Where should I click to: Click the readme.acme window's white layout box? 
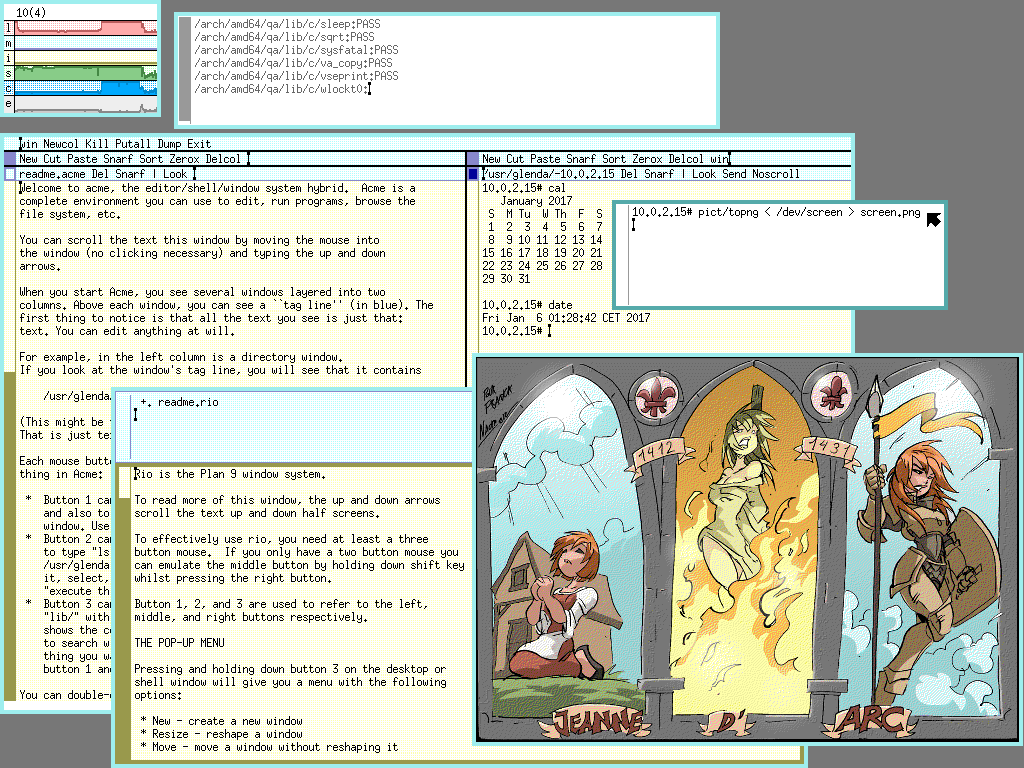[10, 174]
